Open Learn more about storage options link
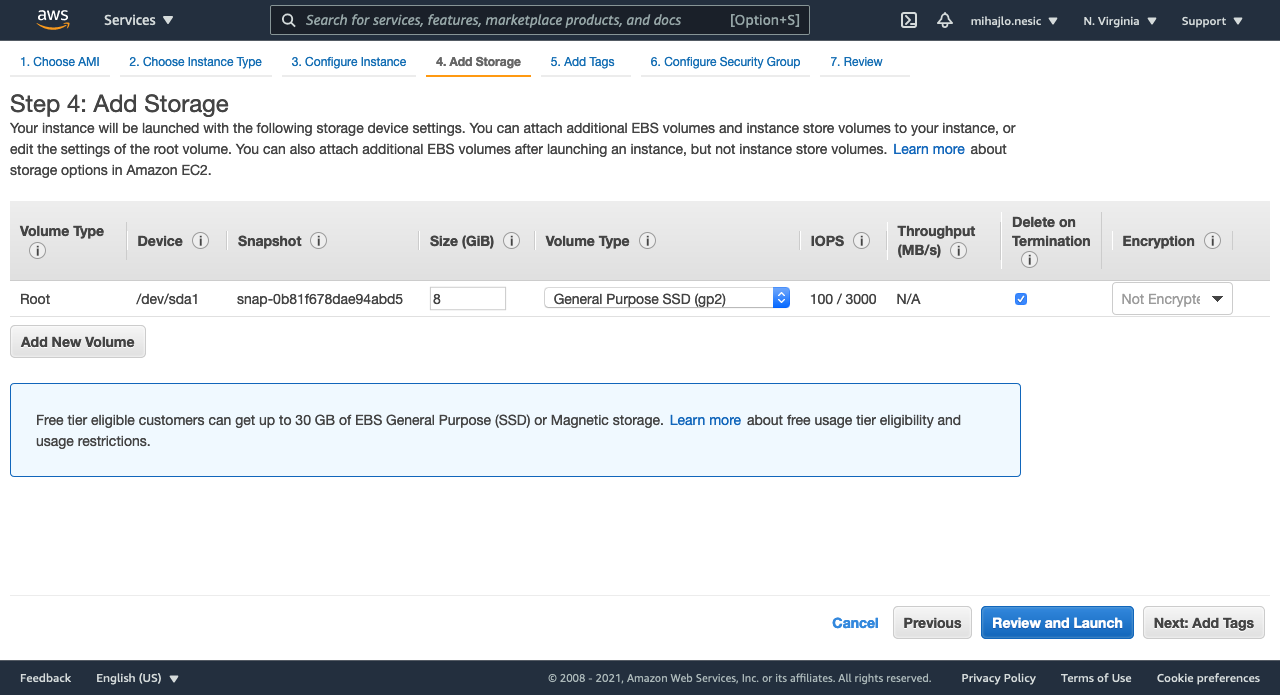Image resolution: width=1280 pixels, height=695 pixels. coord(929,149)
